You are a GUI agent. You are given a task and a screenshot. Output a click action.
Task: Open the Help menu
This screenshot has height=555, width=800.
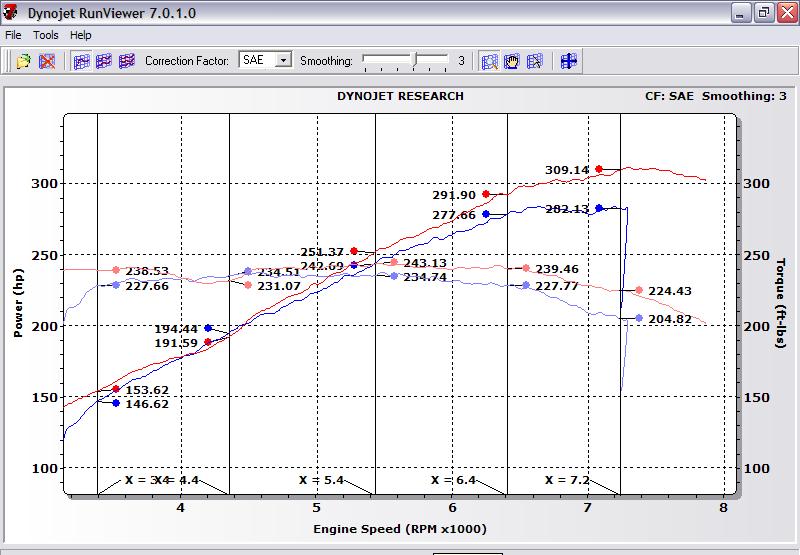pos(81,35)
